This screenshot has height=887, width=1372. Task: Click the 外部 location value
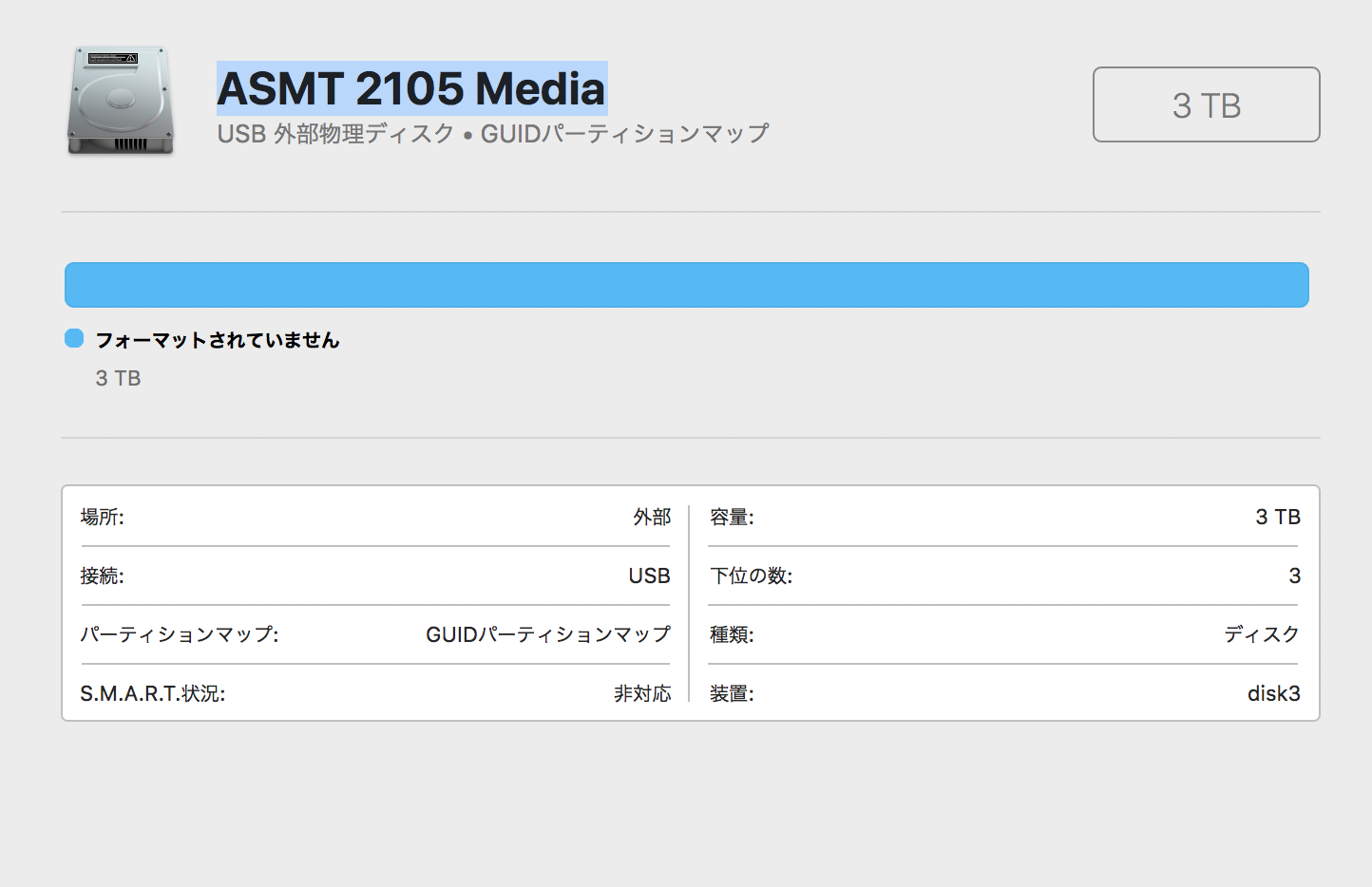(x=652, y=517)
